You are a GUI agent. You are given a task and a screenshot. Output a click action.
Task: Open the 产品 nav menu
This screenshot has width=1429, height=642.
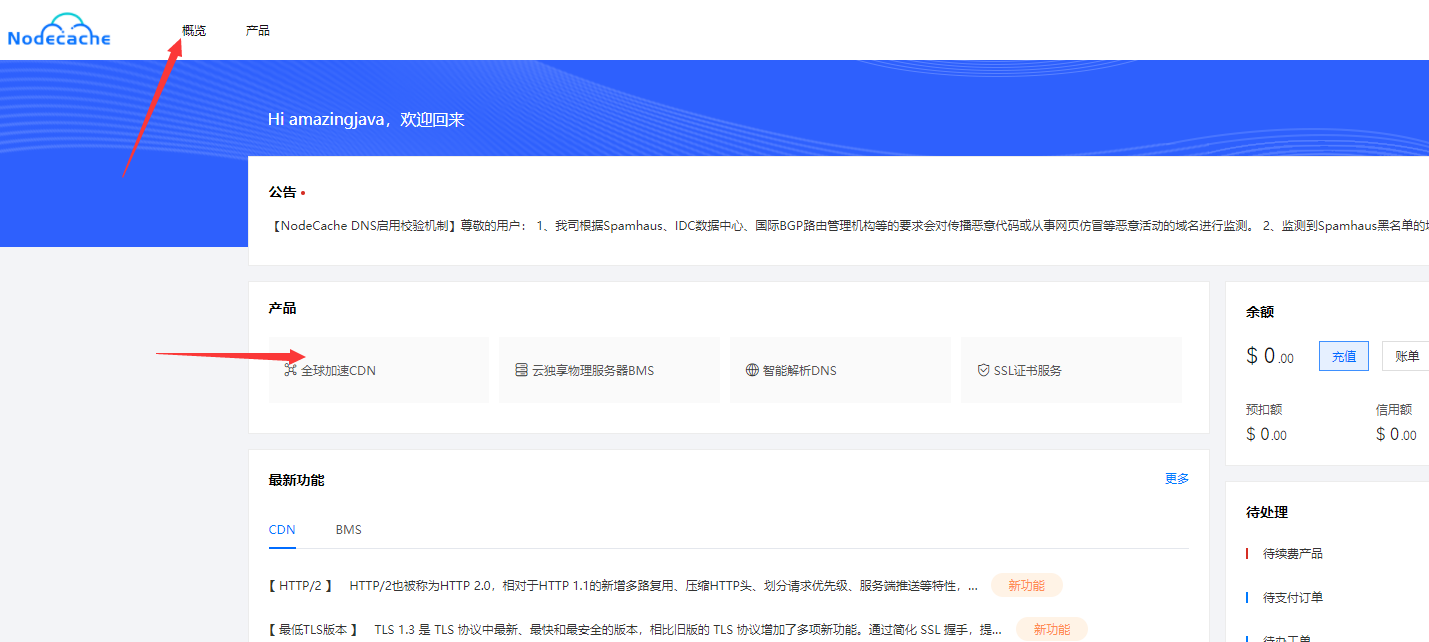258,30
